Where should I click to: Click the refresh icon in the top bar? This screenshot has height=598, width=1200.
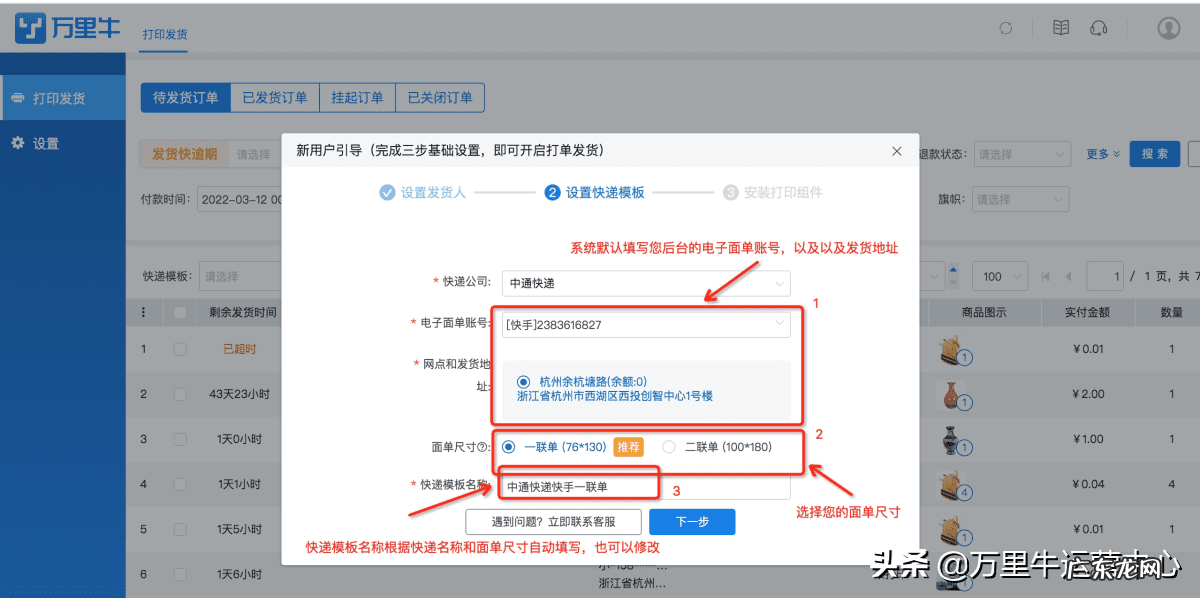point(1006,29)
